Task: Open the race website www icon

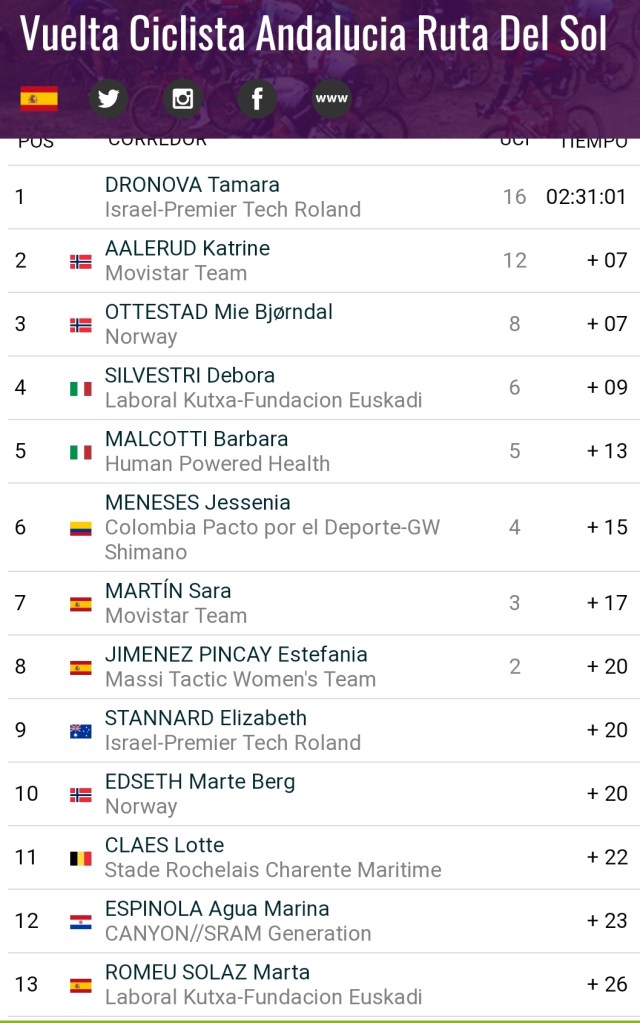Action: (x=331, y=98)
